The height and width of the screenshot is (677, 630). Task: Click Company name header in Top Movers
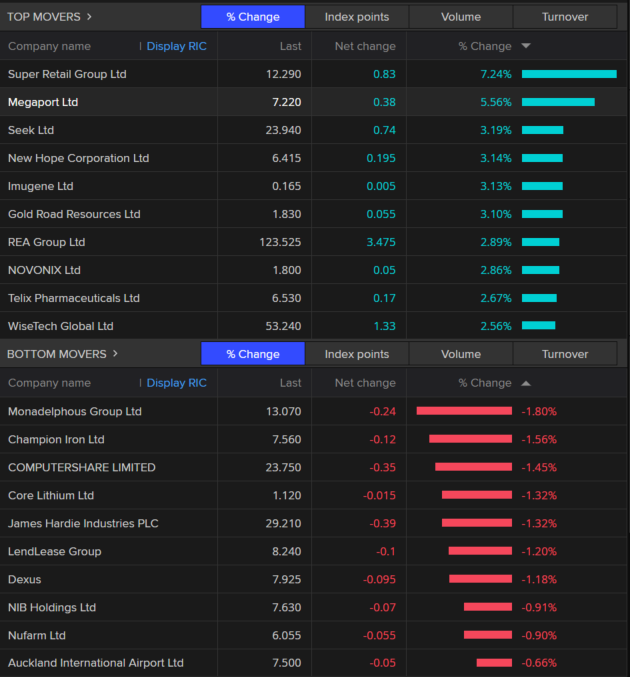pyautogui.click(x=49, y=46)
